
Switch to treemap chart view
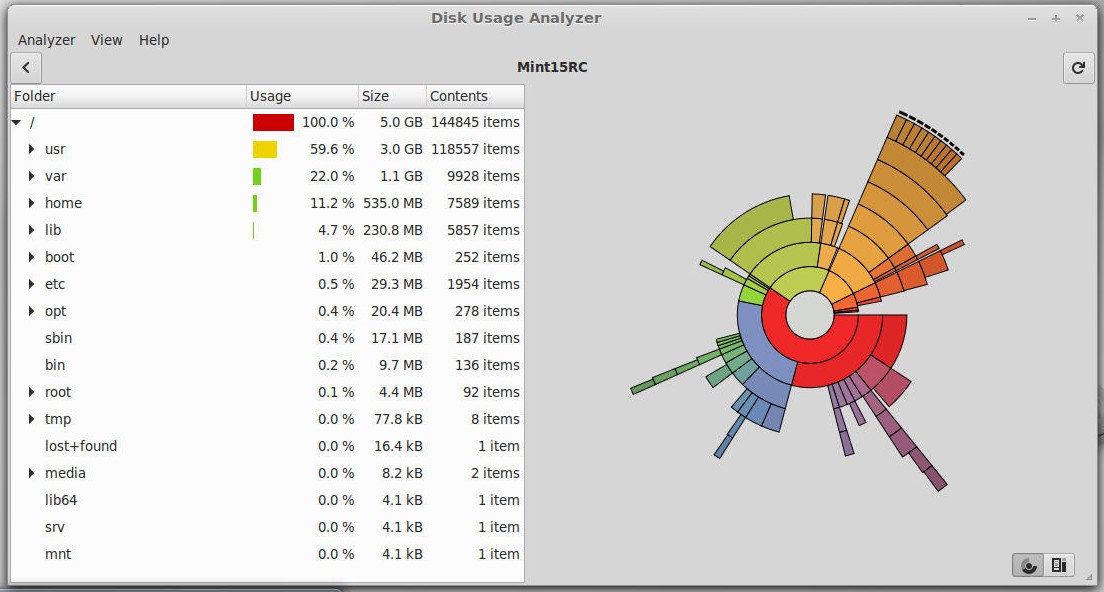1059,566
